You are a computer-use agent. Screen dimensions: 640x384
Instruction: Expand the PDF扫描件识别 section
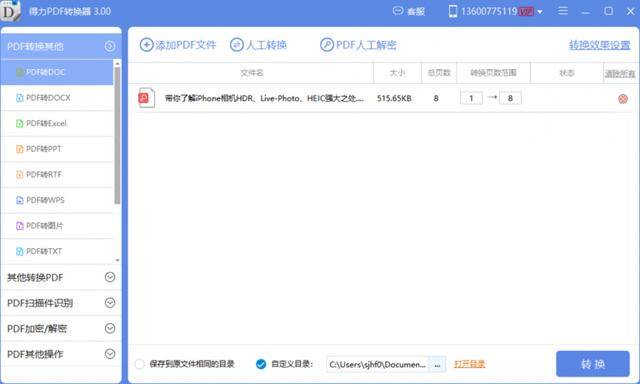pos(110,303)
